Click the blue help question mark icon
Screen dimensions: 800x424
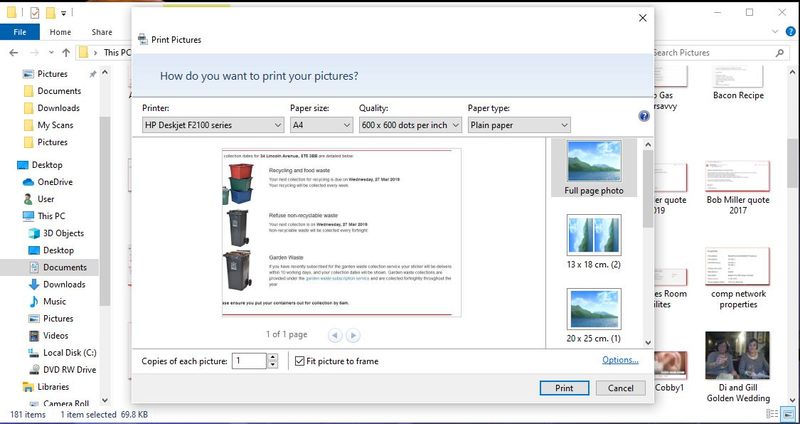pos(644,116)
